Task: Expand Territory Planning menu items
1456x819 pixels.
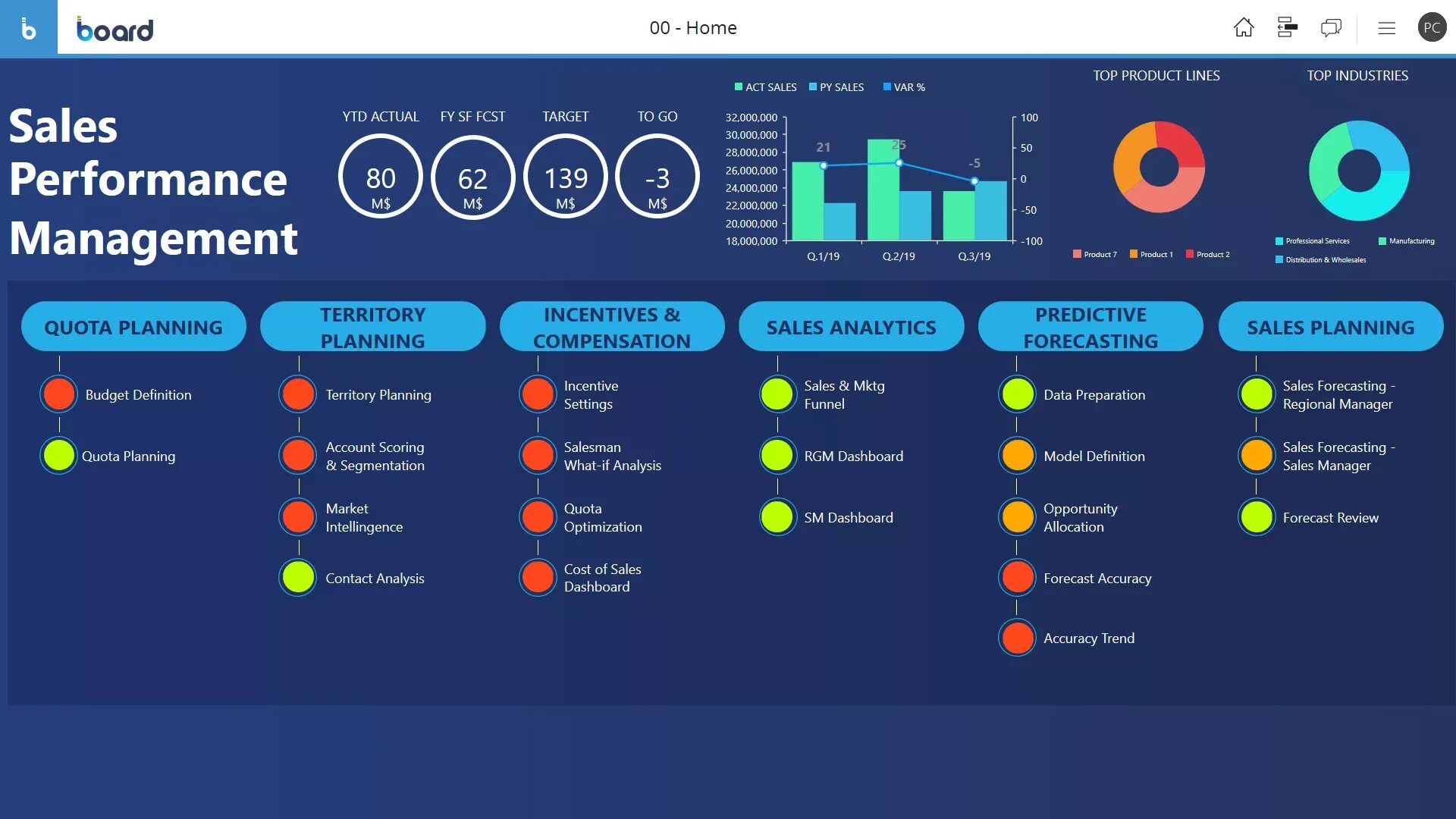Action: [373, 326]
